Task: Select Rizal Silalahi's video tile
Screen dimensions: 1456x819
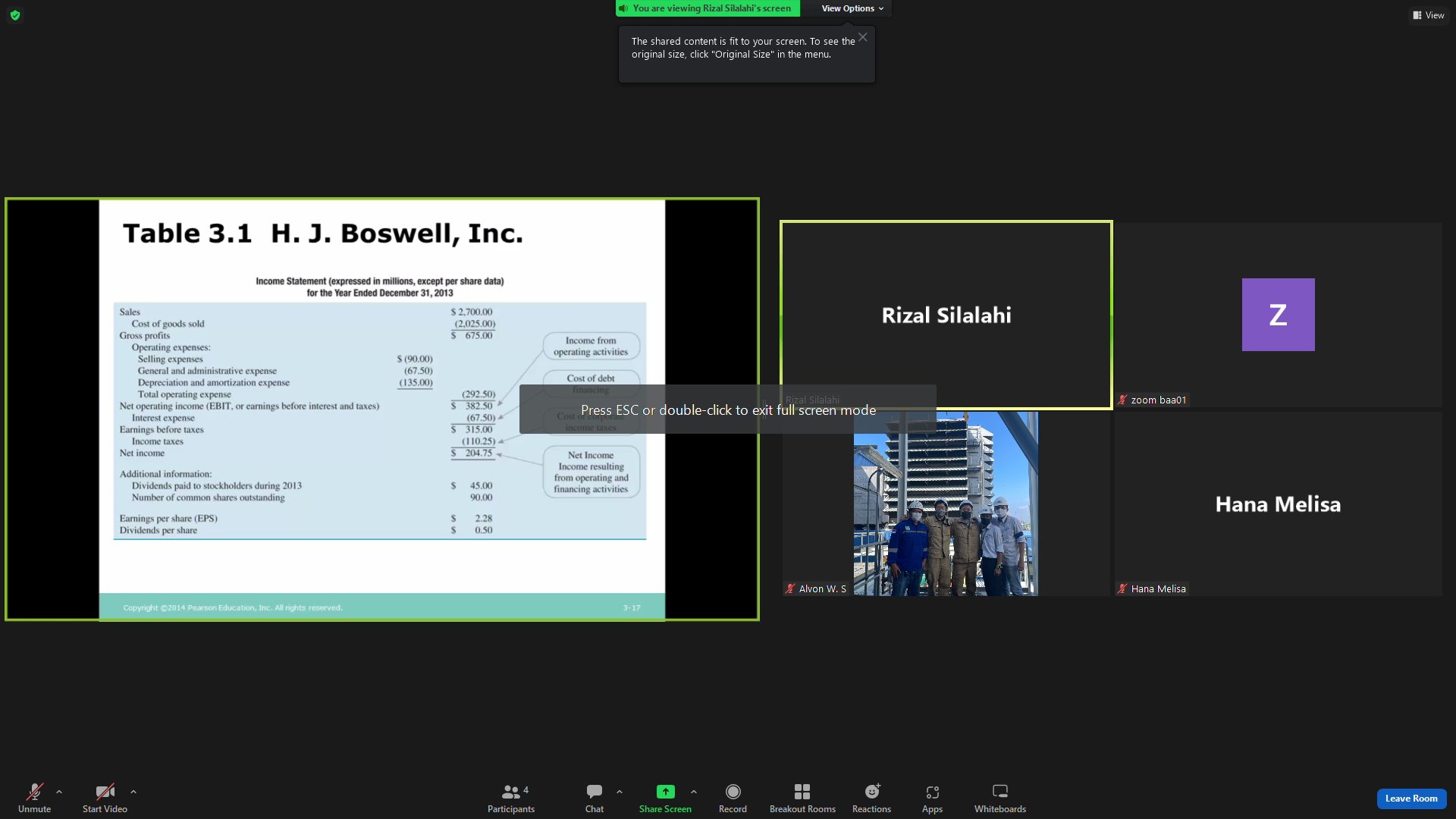Action: click(x=946, y=315)
